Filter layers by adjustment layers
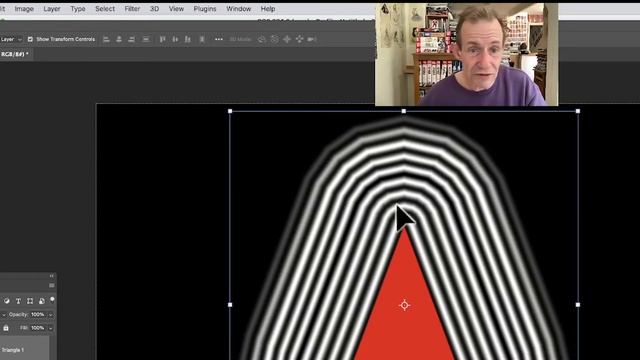 tap(7, 301)
